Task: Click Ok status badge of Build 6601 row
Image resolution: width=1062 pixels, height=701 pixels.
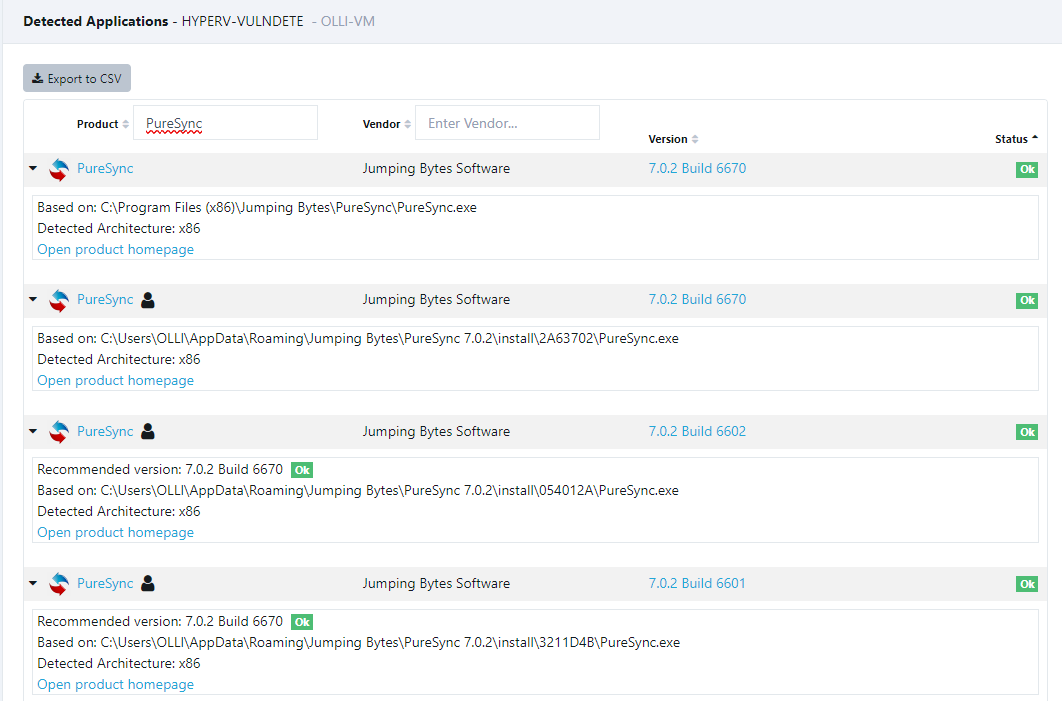Action: click(1027, 584)
